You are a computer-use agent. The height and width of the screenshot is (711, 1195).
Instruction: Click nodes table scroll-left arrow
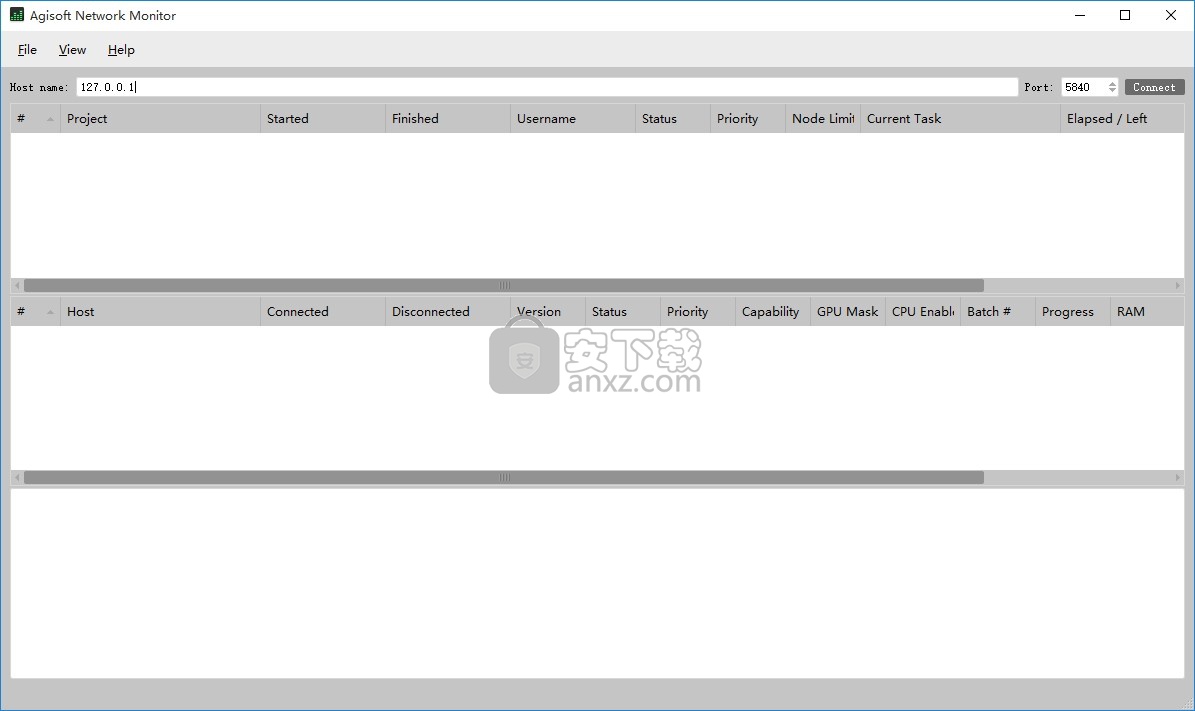coord(17,478)
